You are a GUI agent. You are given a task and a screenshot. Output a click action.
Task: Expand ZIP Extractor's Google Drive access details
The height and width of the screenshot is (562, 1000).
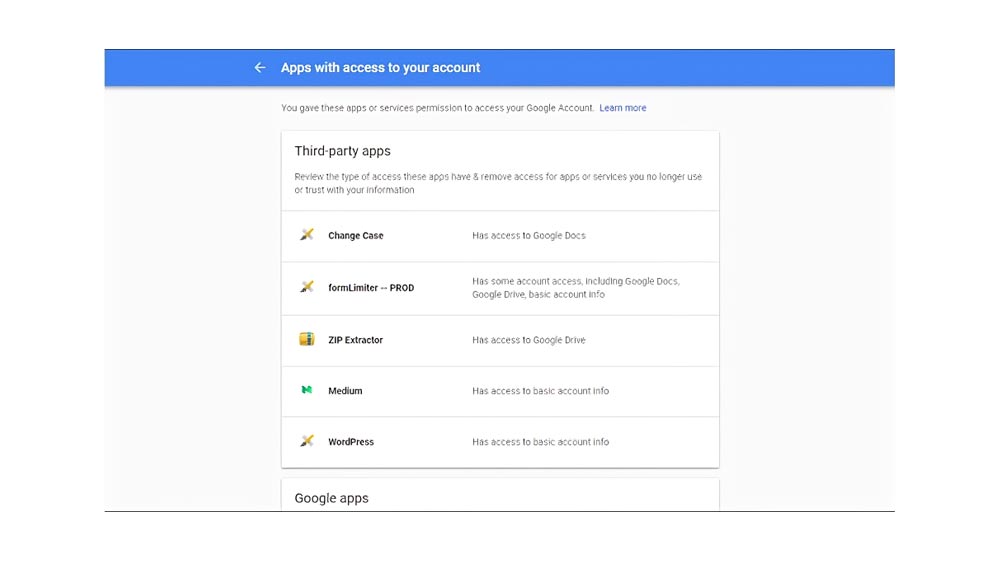point(528,340)
